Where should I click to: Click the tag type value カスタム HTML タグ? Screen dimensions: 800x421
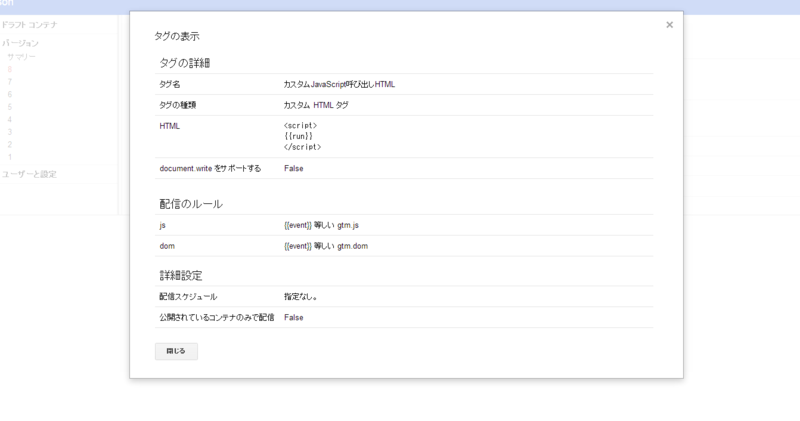pos(316,105)
